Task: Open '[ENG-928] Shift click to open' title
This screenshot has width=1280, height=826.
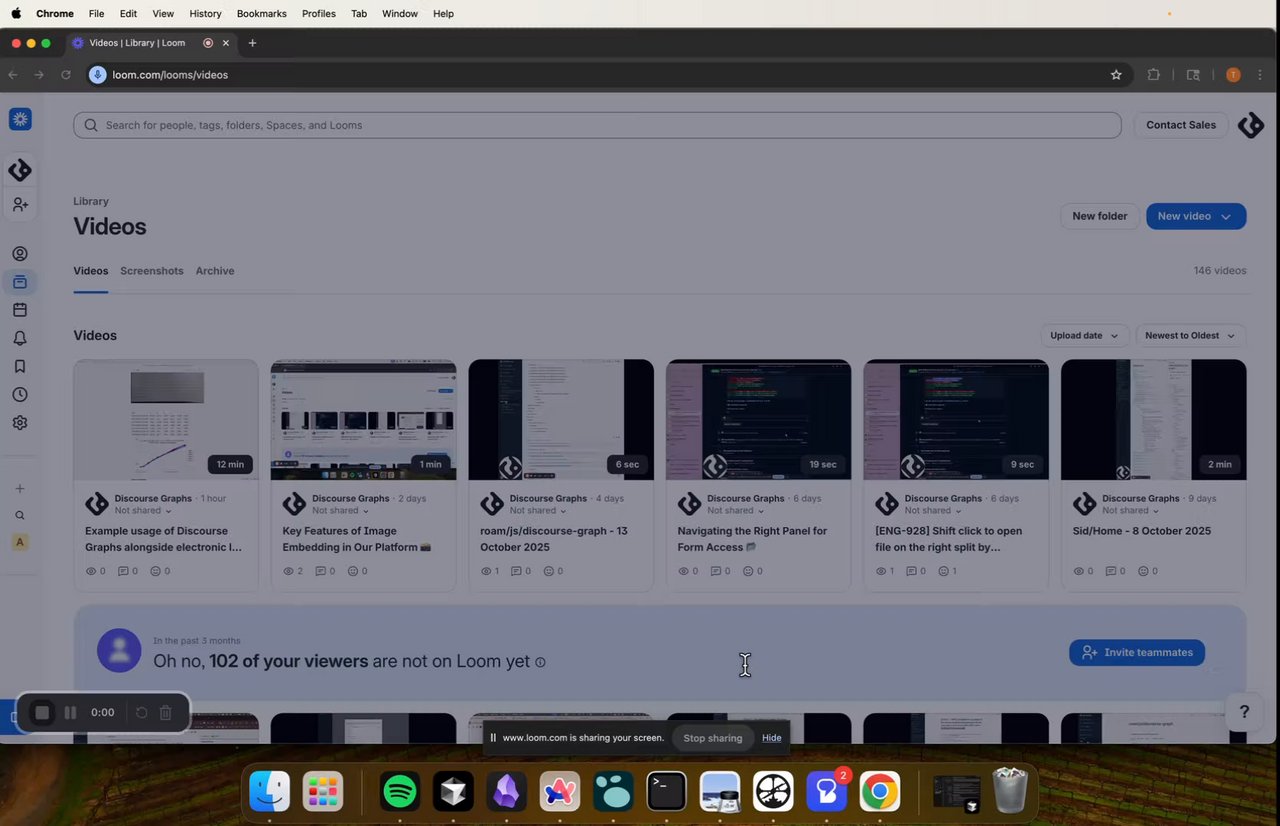Action: (x=949, y=539)
